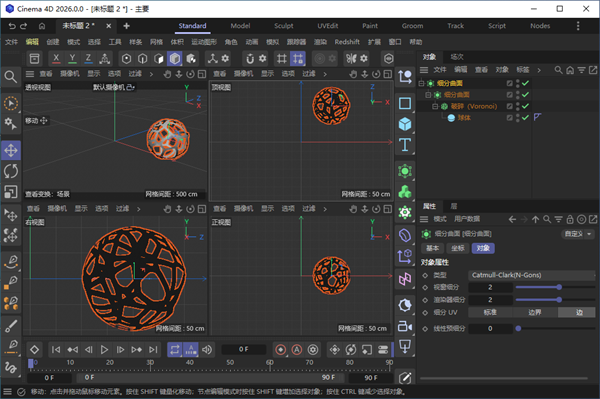Viewport: 600px width, 399px height.
Task: Go to start of timeline
Action: (56, 350)
